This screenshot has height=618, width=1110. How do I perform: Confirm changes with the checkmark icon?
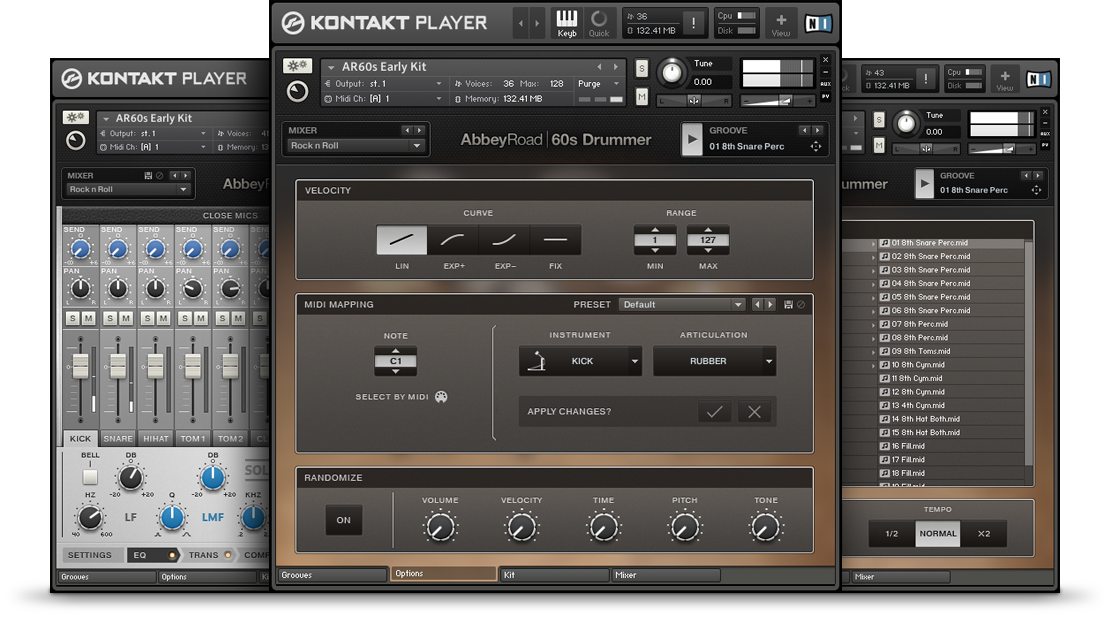pos(714,412)
